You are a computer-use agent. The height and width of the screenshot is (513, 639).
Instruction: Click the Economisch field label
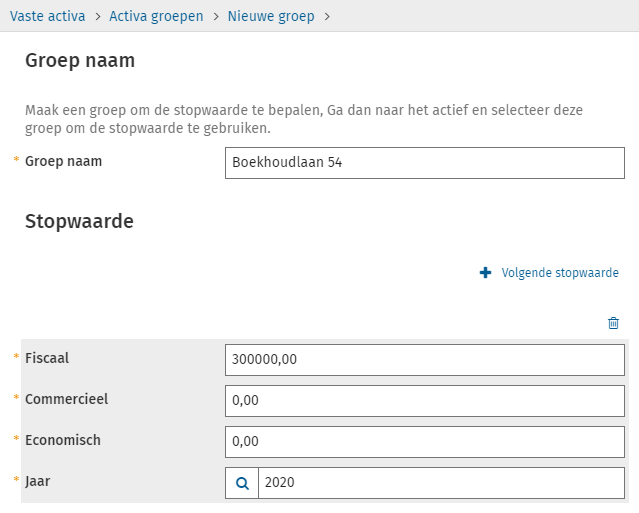click(63, 439)
